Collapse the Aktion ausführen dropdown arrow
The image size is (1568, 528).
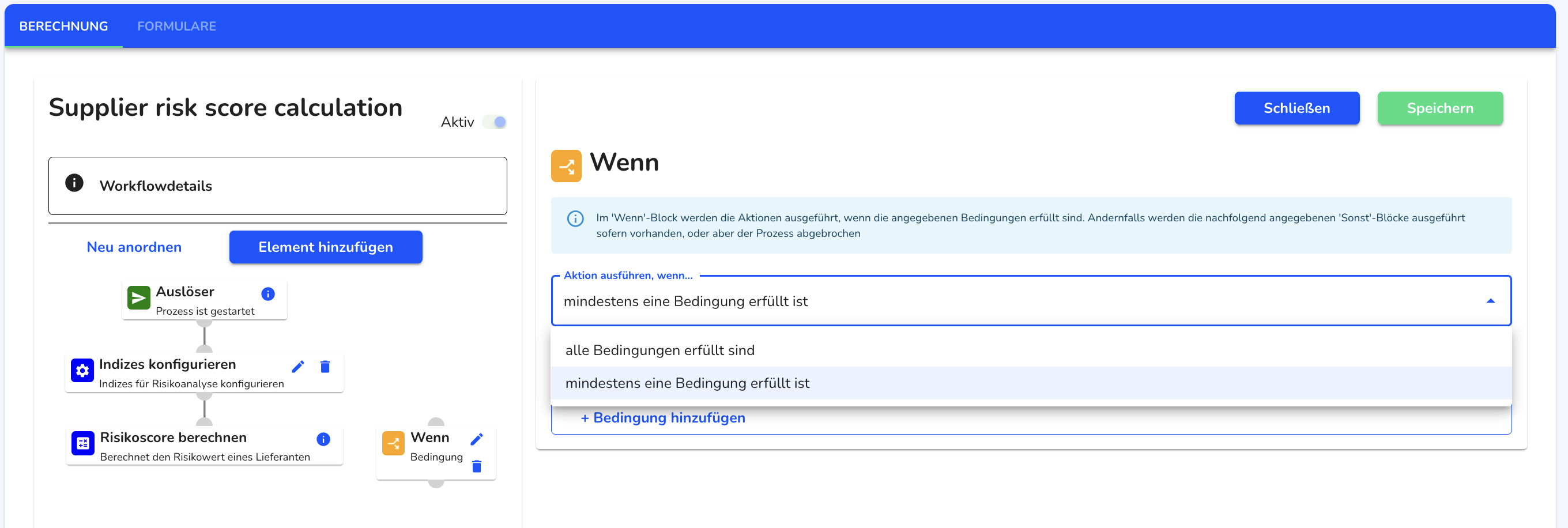(x=1490, y=301)
